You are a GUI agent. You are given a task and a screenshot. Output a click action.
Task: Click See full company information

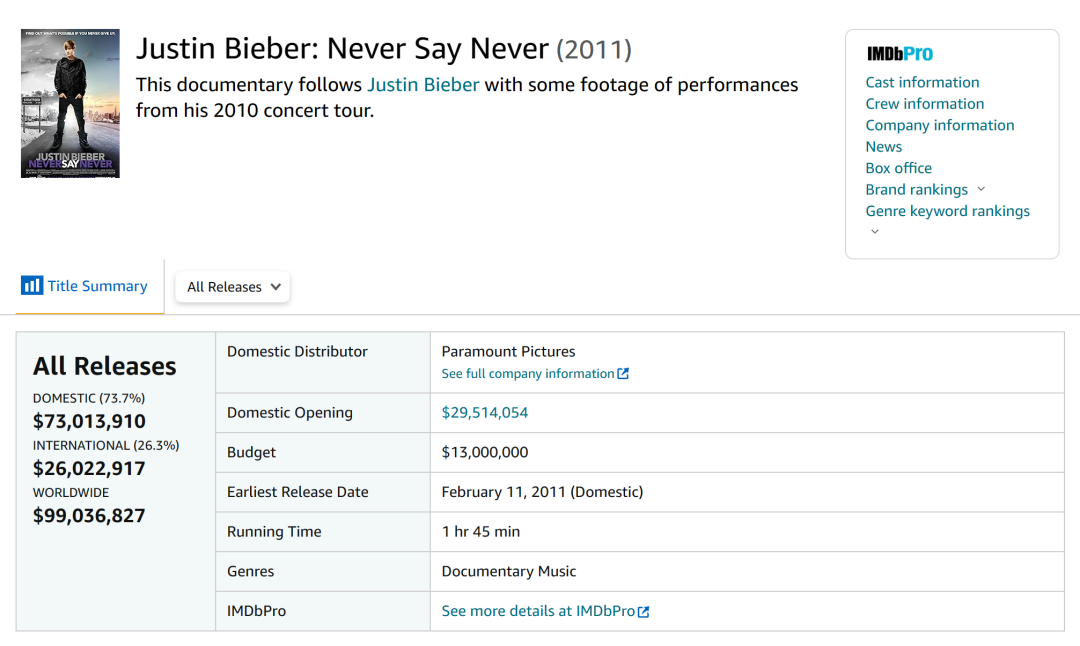528,374
